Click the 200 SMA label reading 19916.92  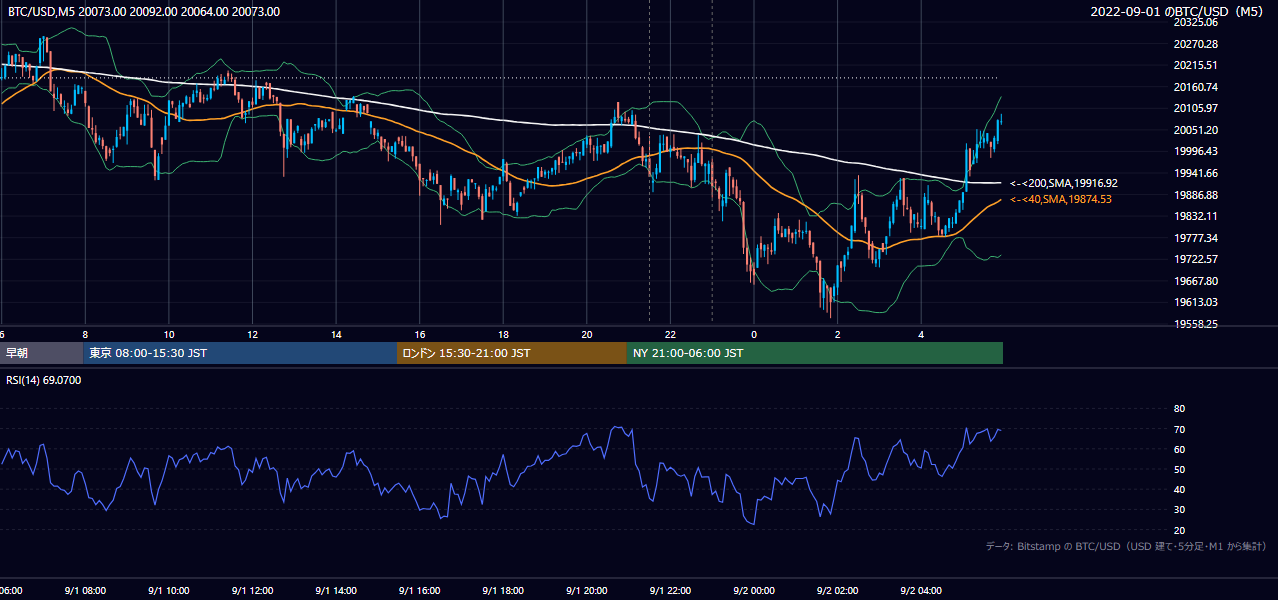(x=1064, y=183)
